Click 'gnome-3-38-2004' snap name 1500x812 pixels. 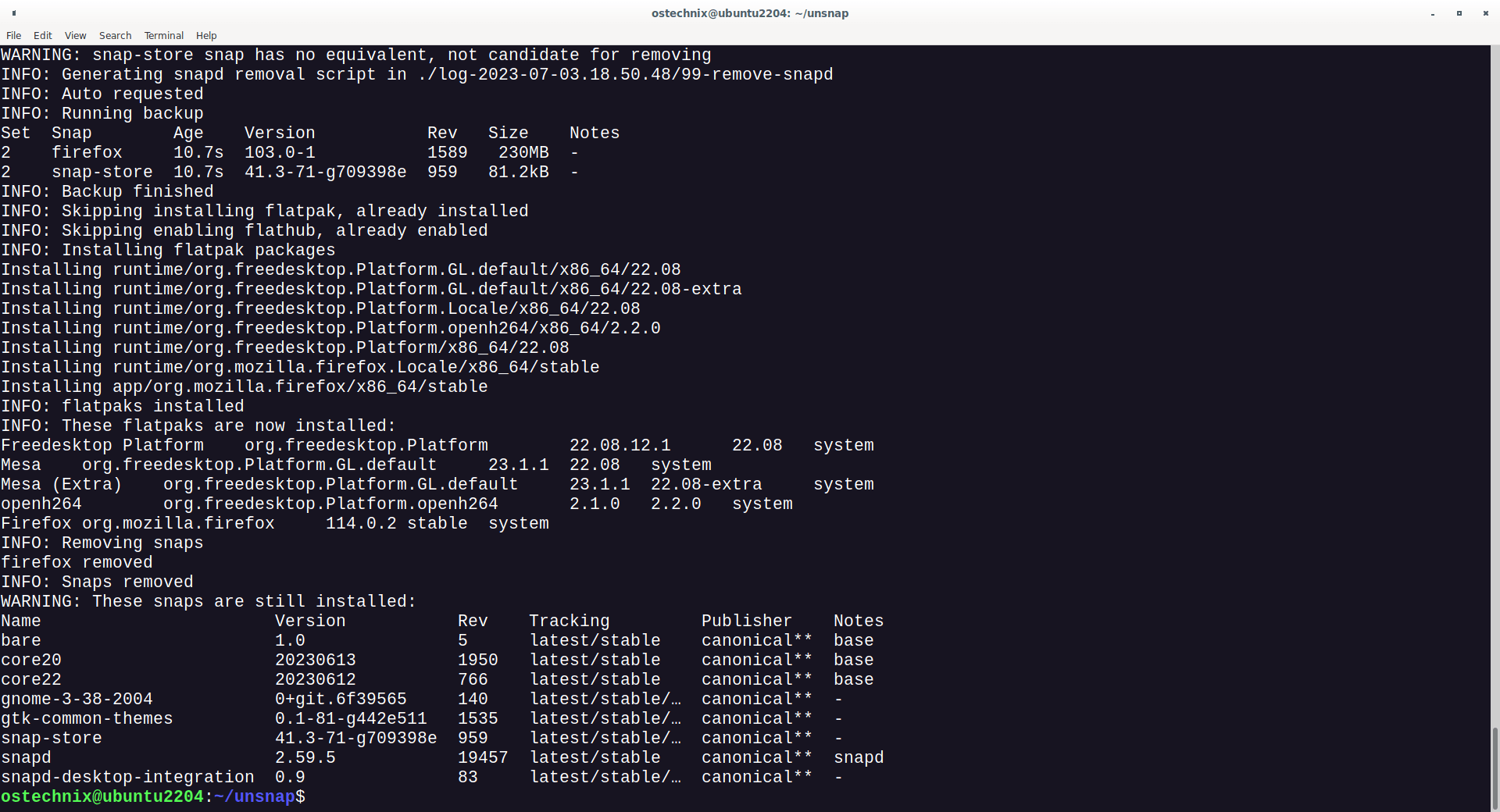77,699
